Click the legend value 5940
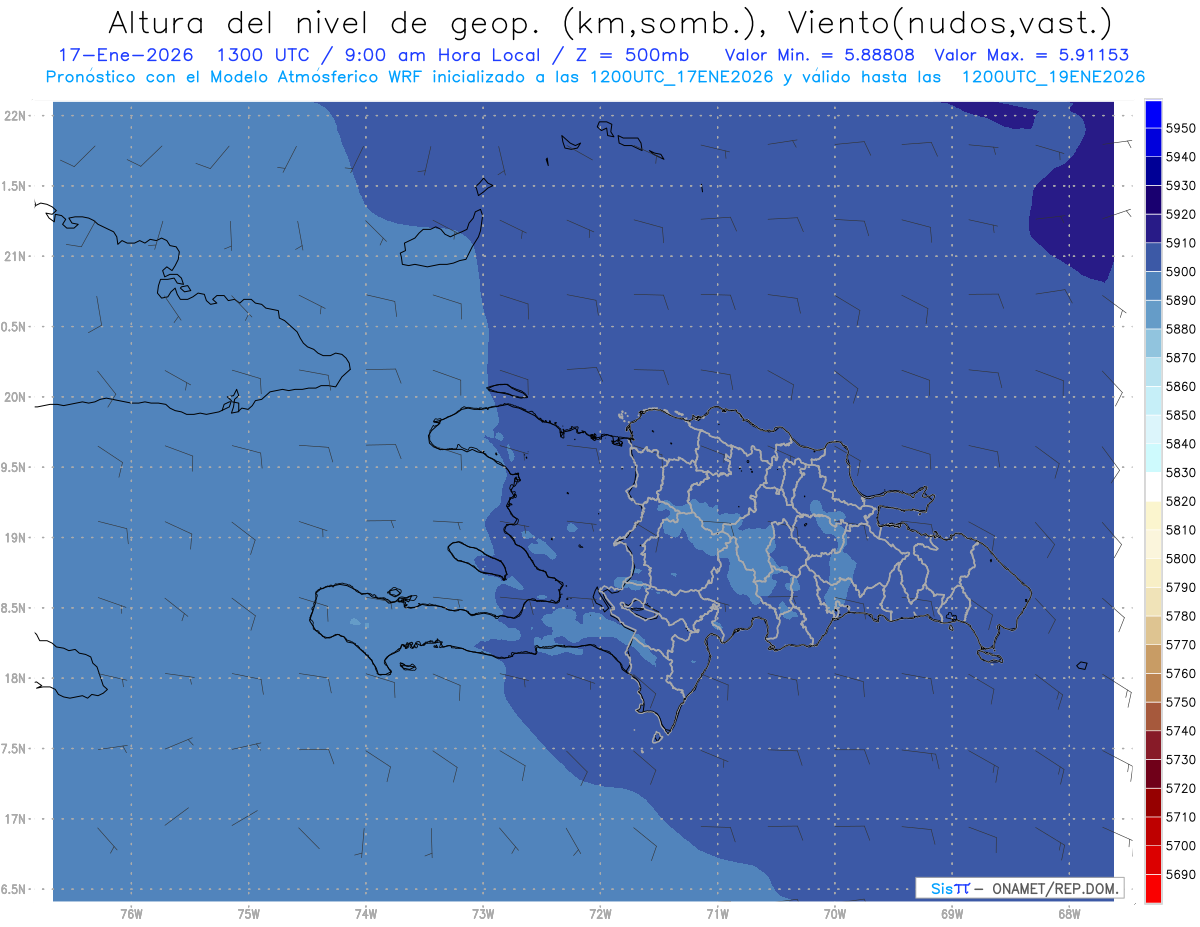 1180,157
